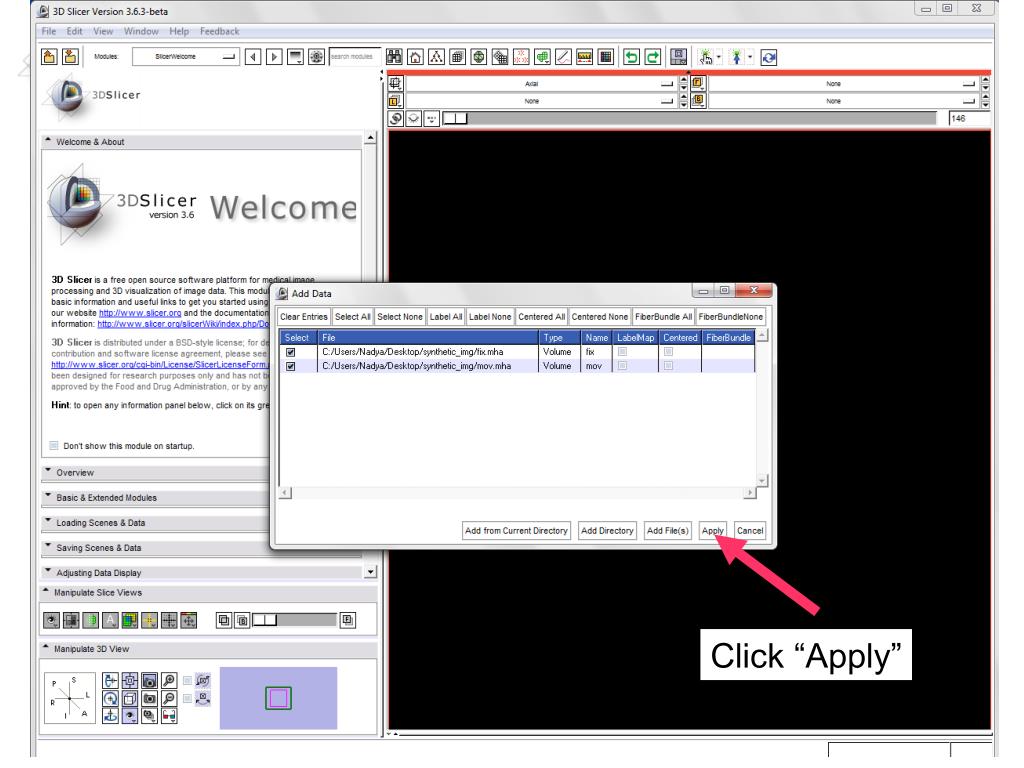Viewport: 1024px width, 768px height.
Task: Click the red dotted fiducials toolbar icon
Action: 521,57
